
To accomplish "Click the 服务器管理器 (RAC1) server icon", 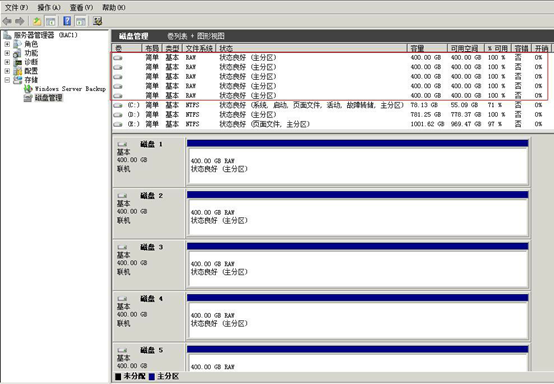I will pyautogui.click(x=7, y=35).
